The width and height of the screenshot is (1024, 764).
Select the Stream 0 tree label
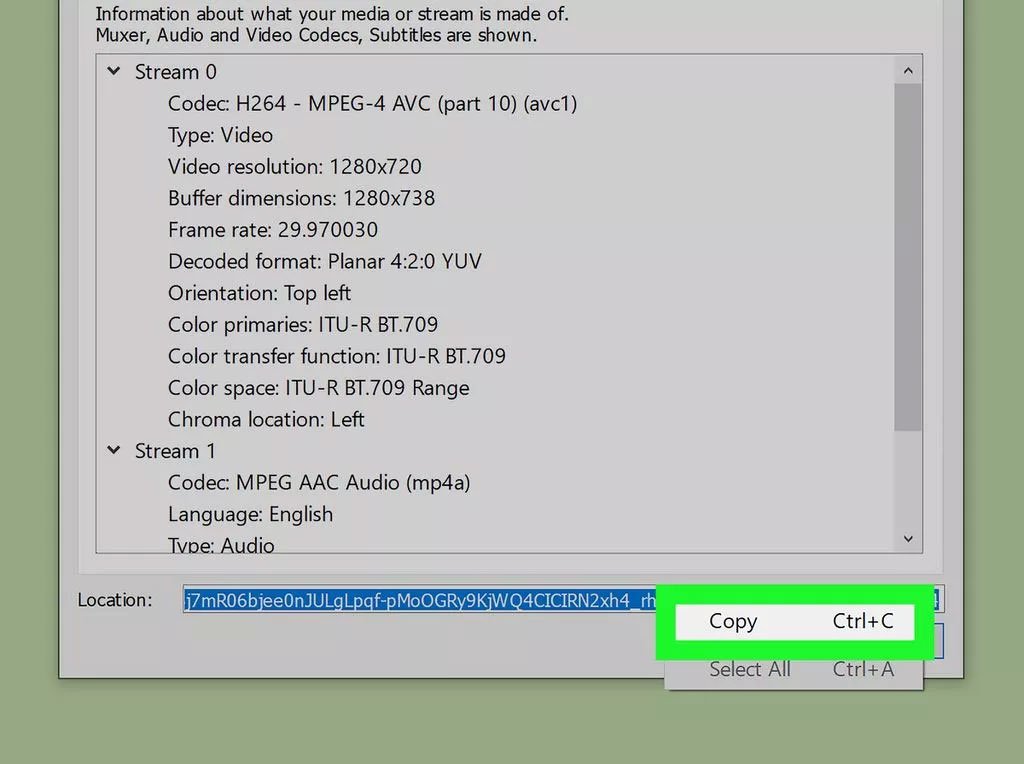point(175,72)
